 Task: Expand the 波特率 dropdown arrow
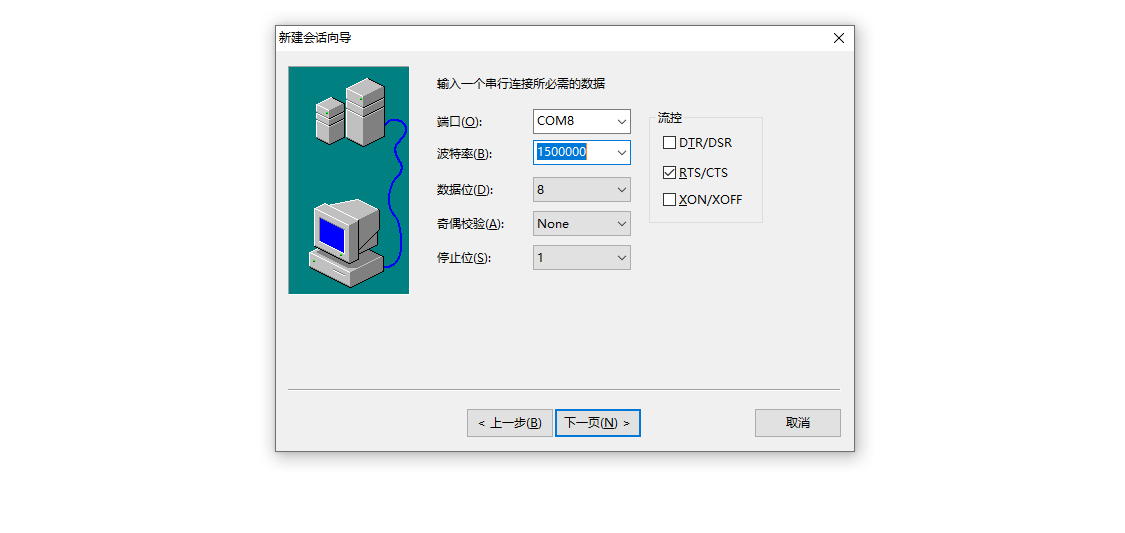tap(621, 152)
